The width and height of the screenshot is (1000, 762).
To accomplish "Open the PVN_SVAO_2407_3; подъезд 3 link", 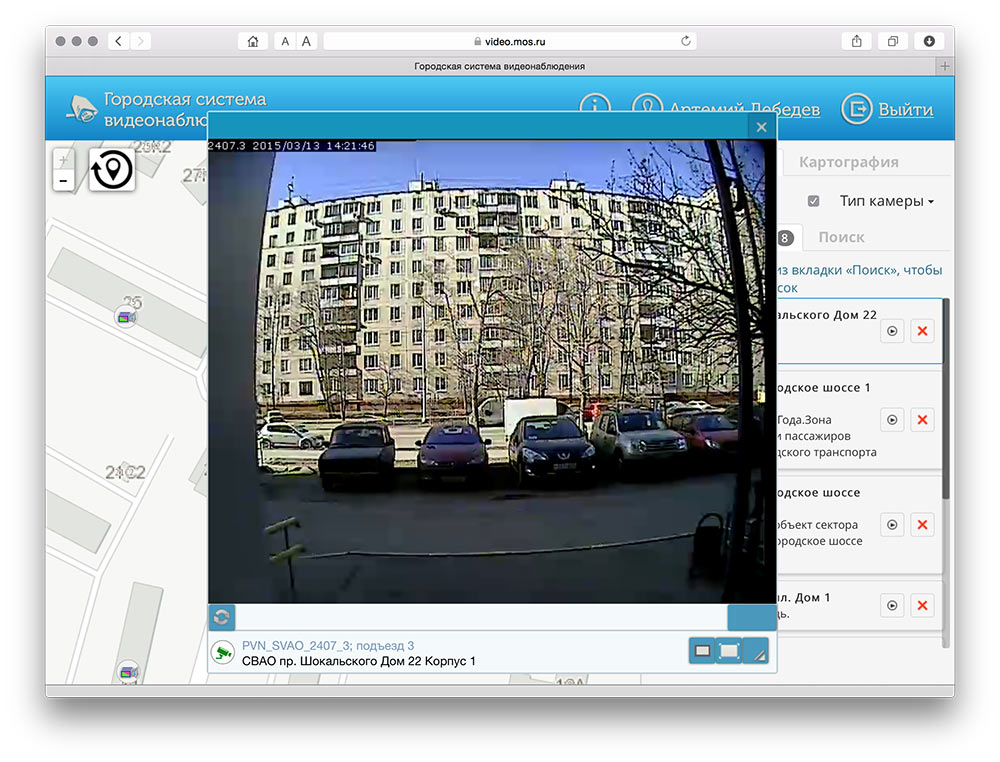I will pos(328,645).
